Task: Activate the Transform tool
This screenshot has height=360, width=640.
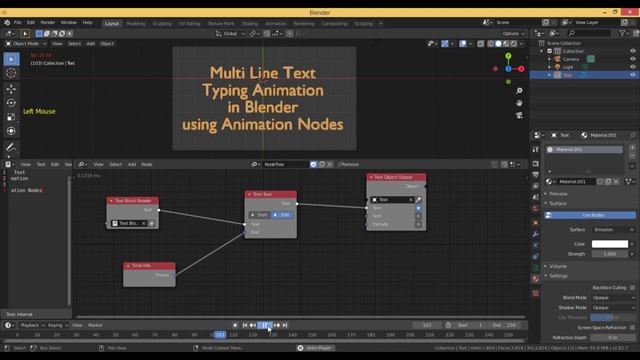Action: (11, 131)
